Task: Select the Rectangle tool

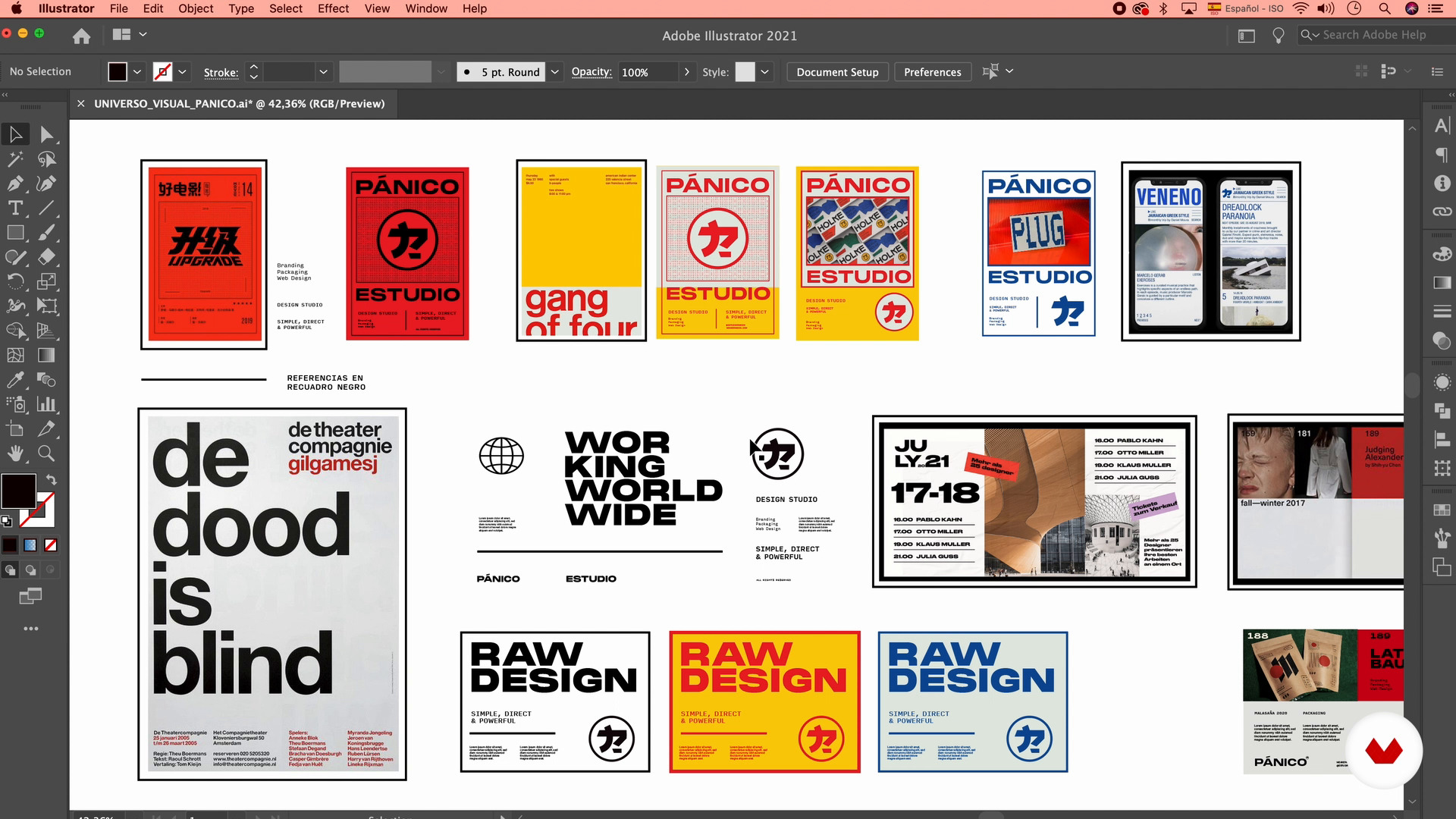Action: coord(15,233)
